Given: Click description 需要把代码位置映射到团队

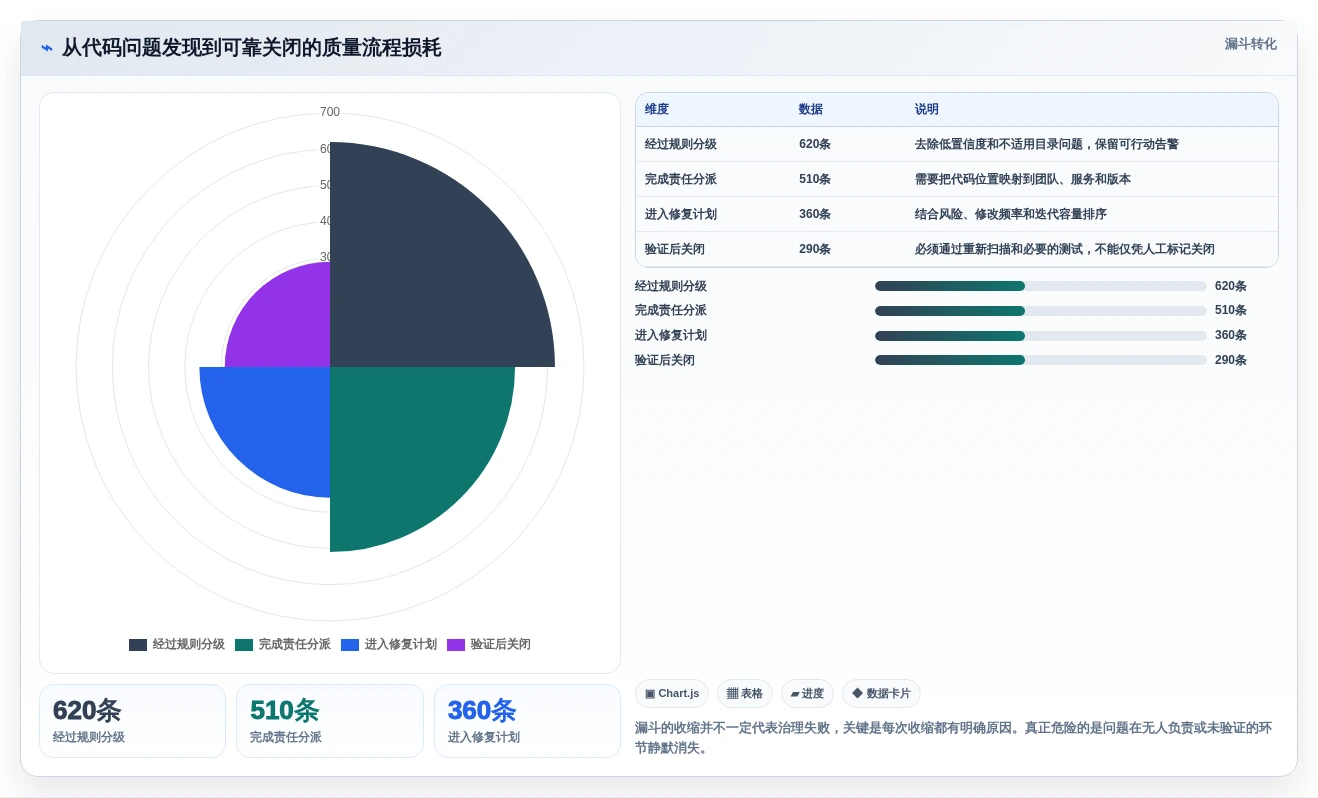Looking at the screenshot, I should tap(1023, 179).
